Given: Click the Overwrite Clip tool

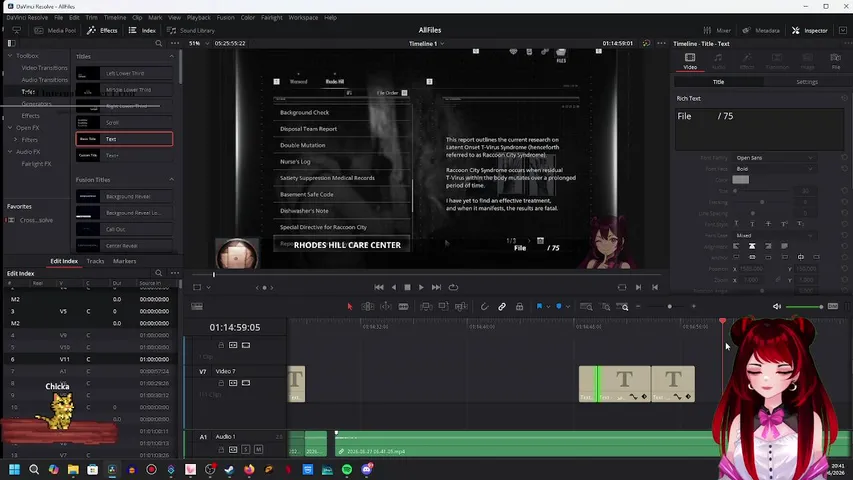Looking at the screenshot, I should pos(443,306).
